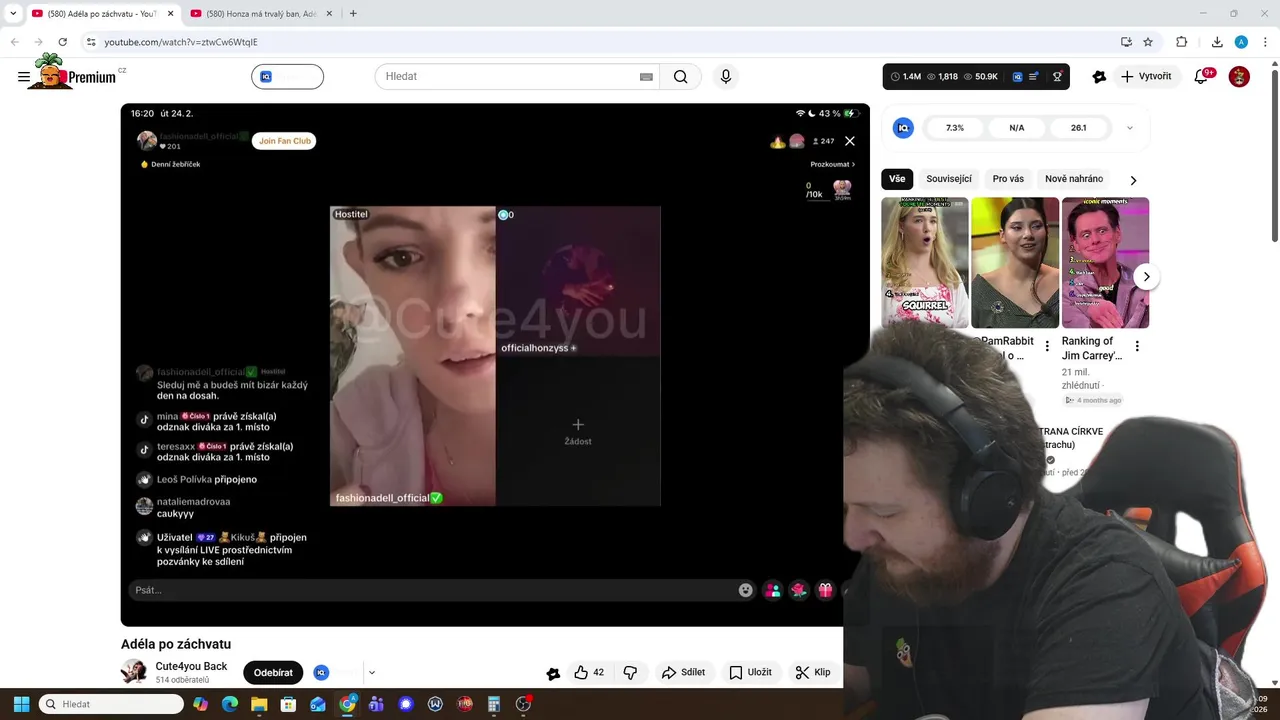Screen dimensions: 1280x720
Task: Dislike the video
Action: point(630,673)
